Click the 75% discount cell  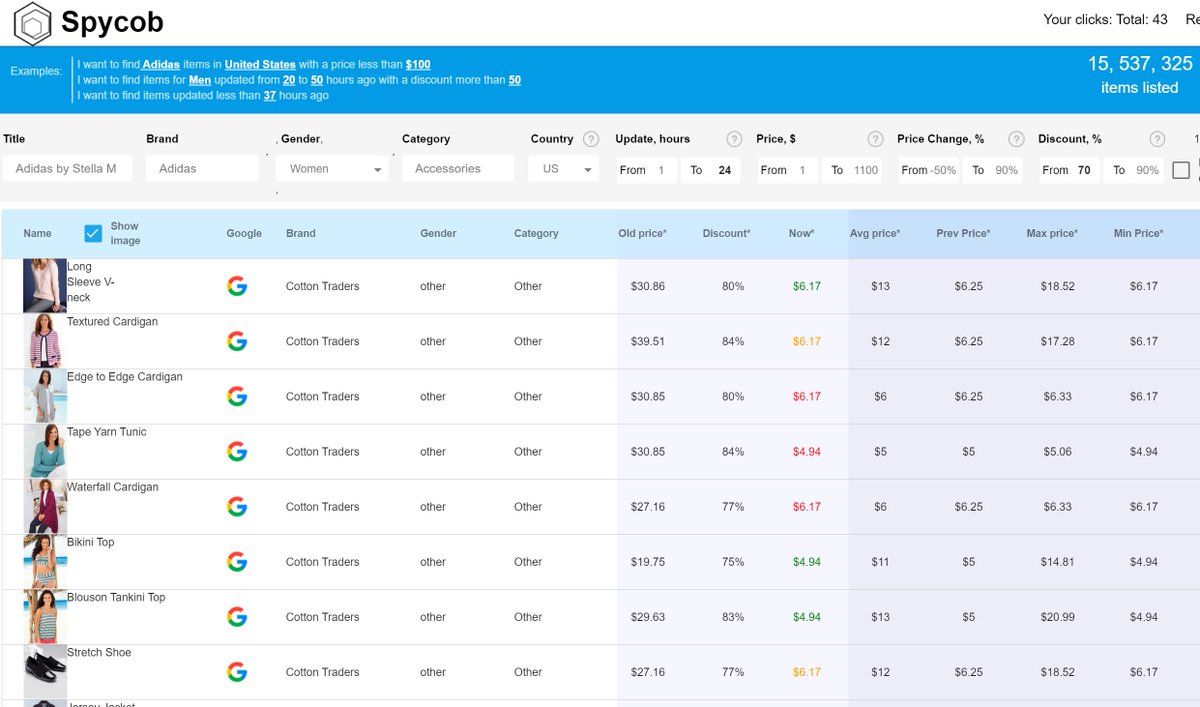733,562
